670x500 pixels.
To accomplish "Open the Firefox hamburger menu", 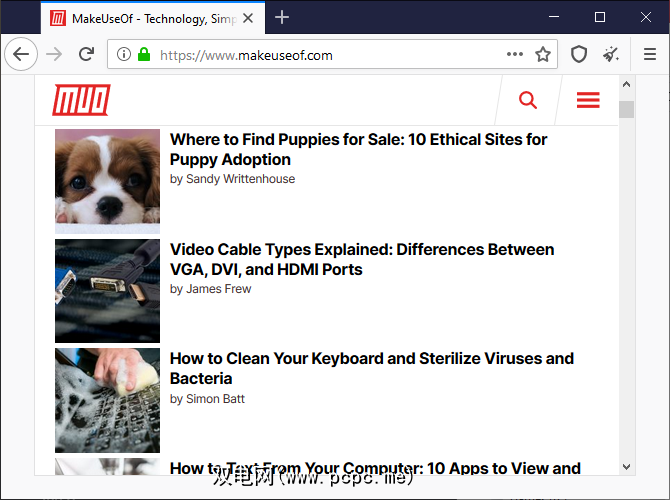I will click(649, 54).
